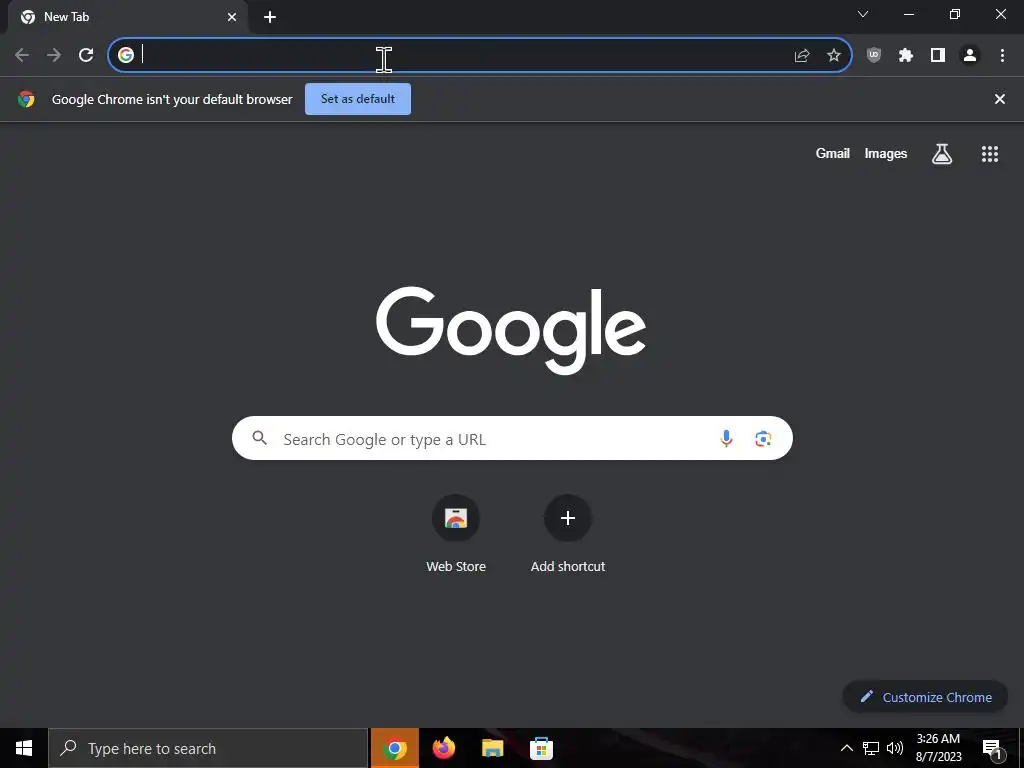
Task: Open File Explorer from the taskbar
Action: pyautogui.click(x=492, y=748)
